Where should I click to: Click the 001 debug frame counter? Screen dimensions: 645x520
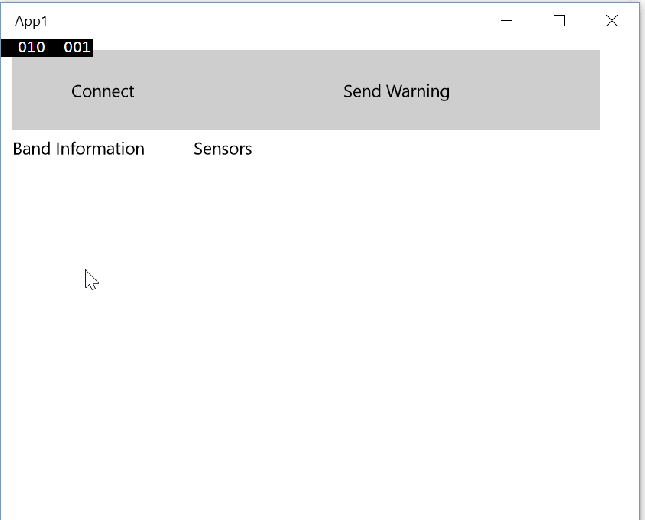(x=77, y=47)
